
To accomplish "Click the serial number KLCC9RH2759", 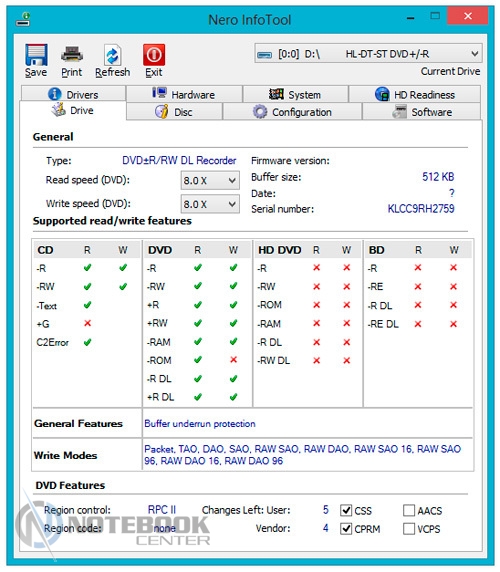I will coord(421,209).
